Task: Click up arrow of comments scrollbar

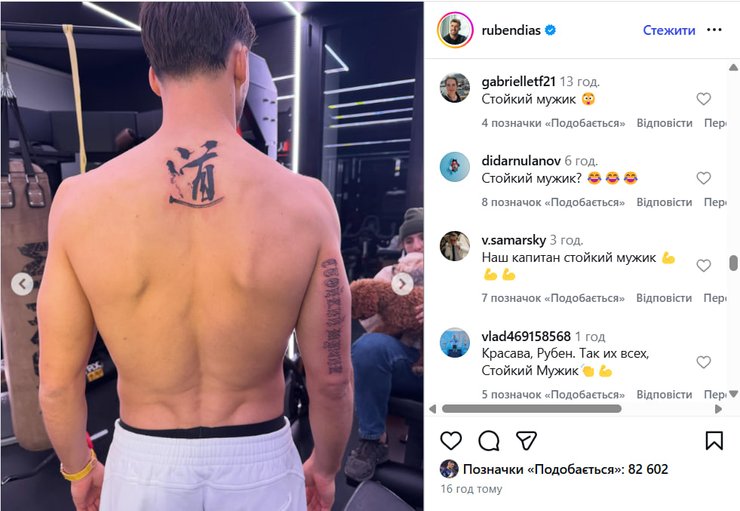Action: tap(733, 67)
